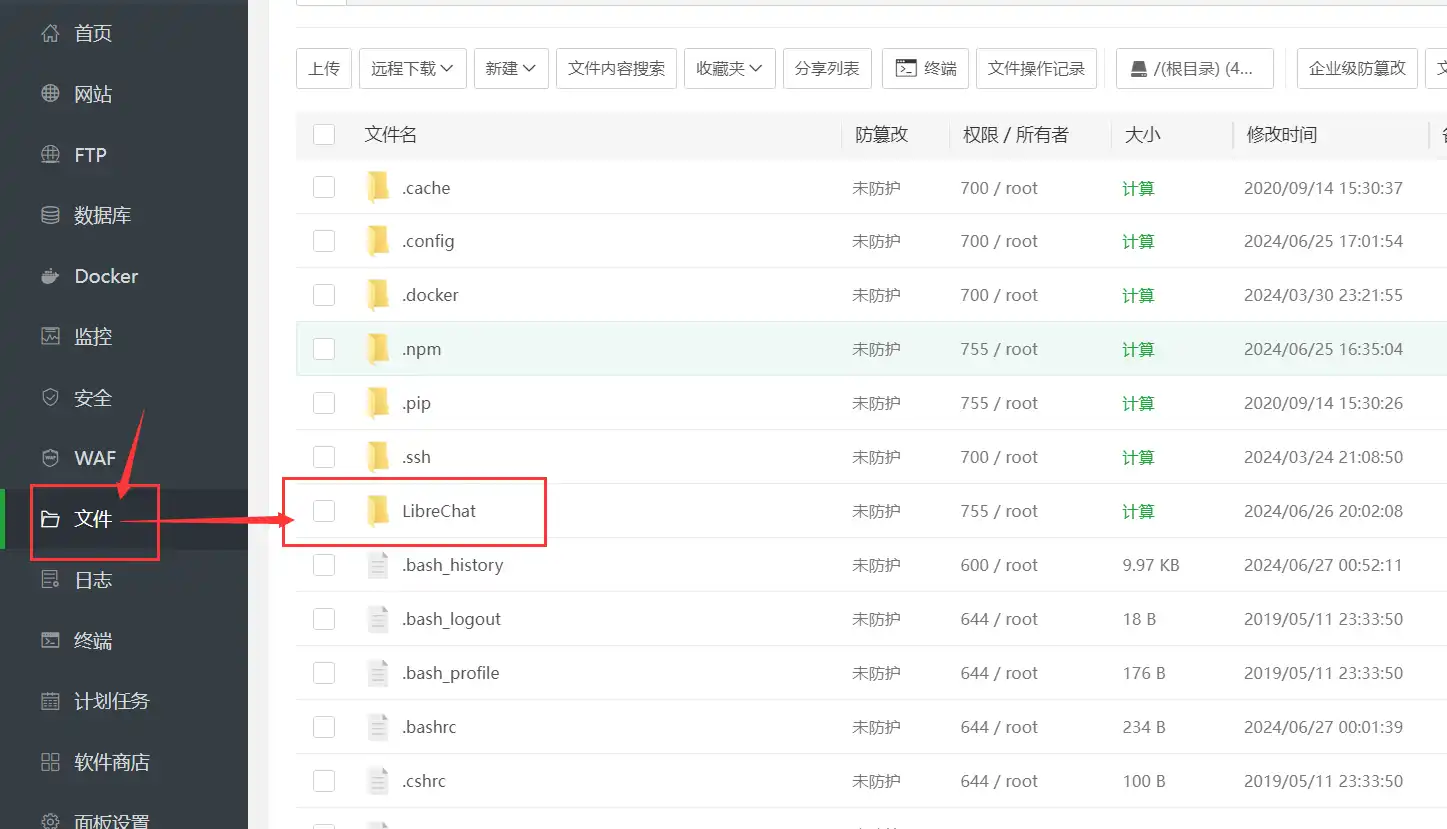Click the scheduled tasks calendar icon
The image size is (1447, 829).
pyautogui.click(x=50, y=701)
